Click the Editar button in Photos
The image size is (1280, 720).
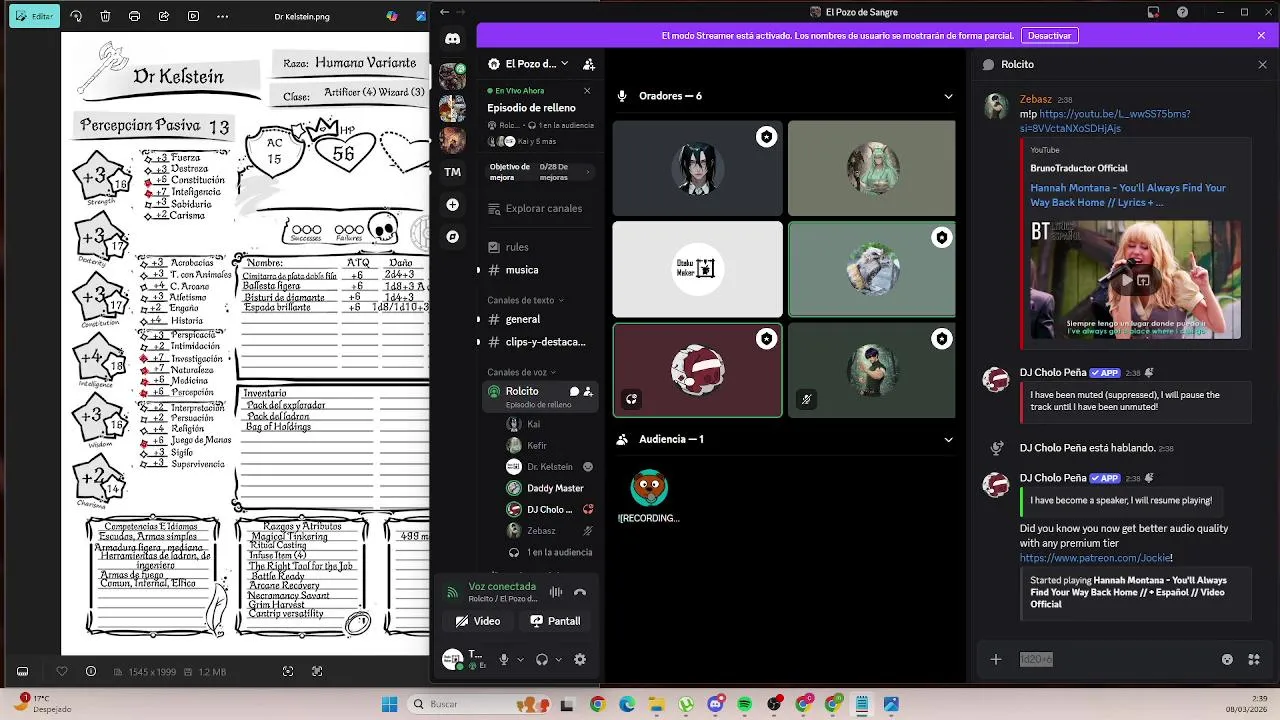[x=34, y=16]
